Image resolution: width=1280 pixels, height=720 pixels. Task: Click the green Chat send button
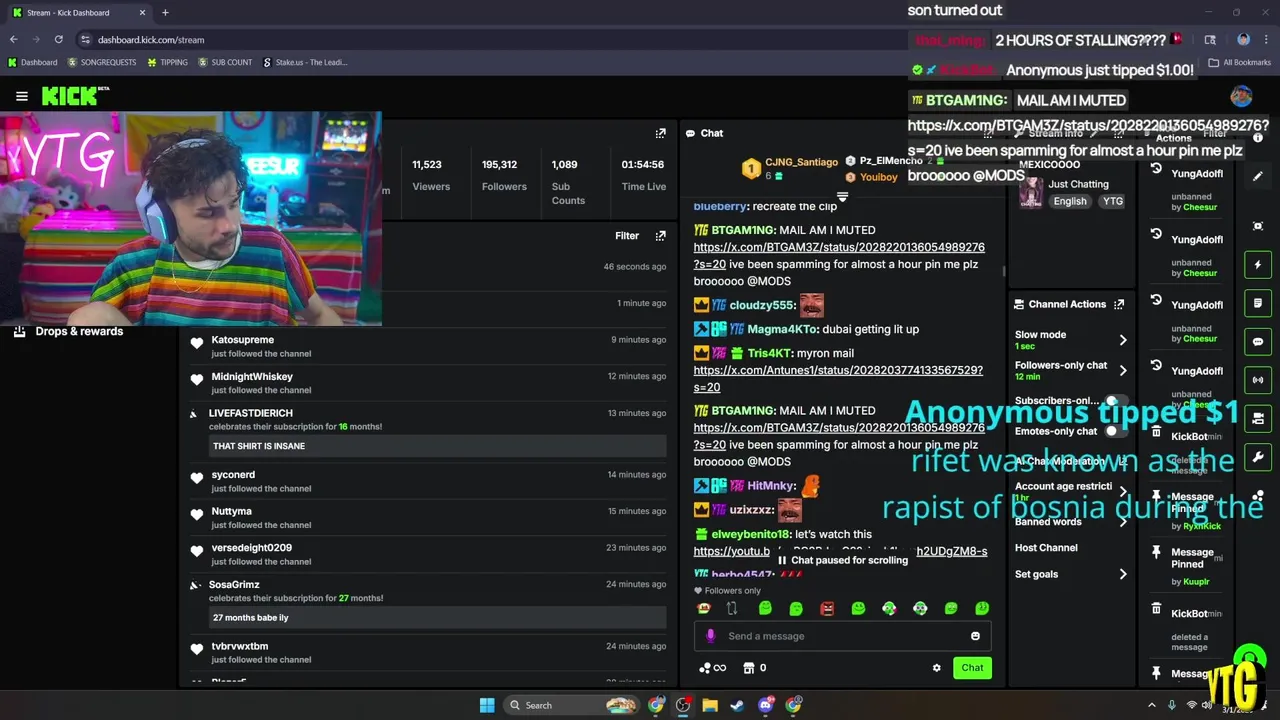click(x=972, y=668)
